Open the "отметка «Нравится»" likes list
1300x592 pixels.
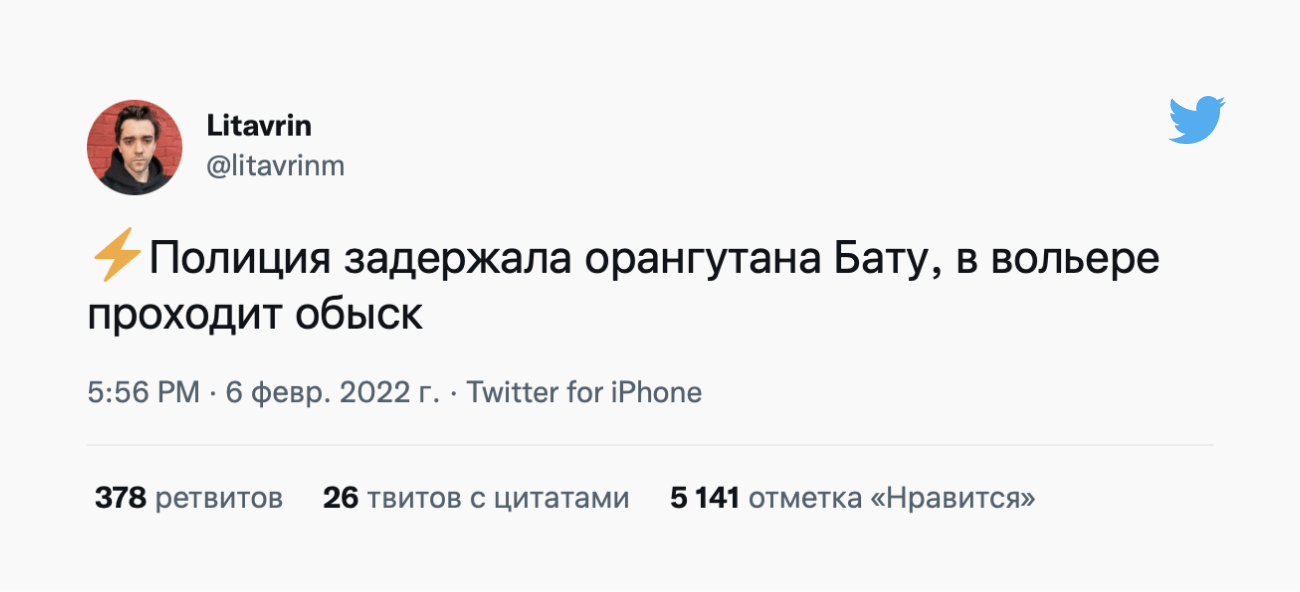pos(892,498)
